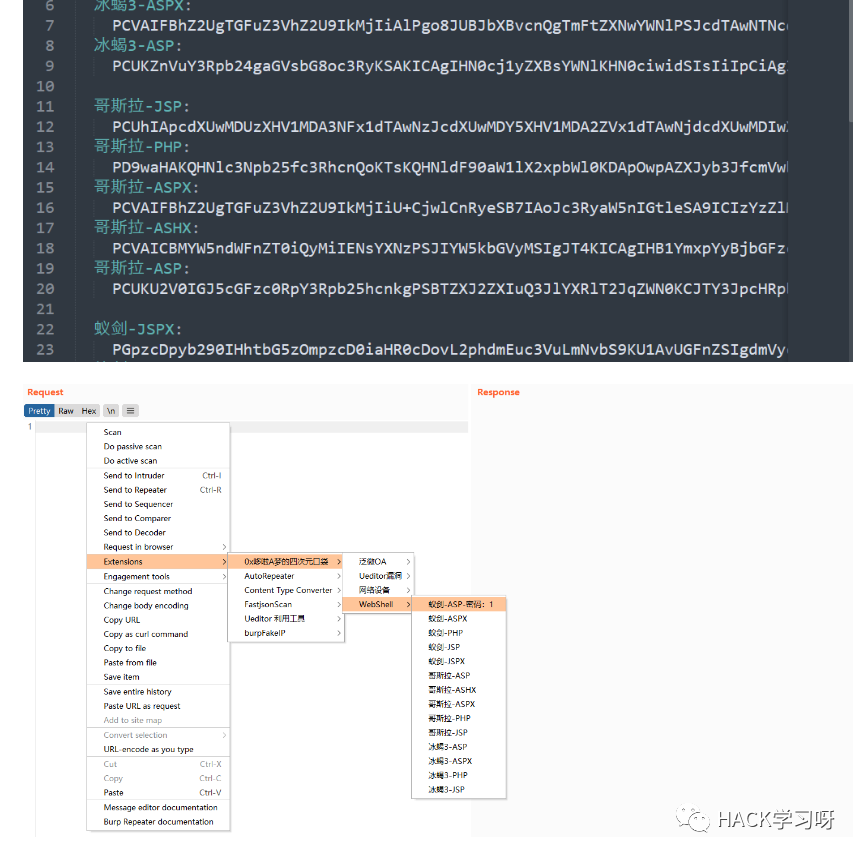Select 蚁剑-ASP-密码: 1 webshell

click(x=459, y=605)
